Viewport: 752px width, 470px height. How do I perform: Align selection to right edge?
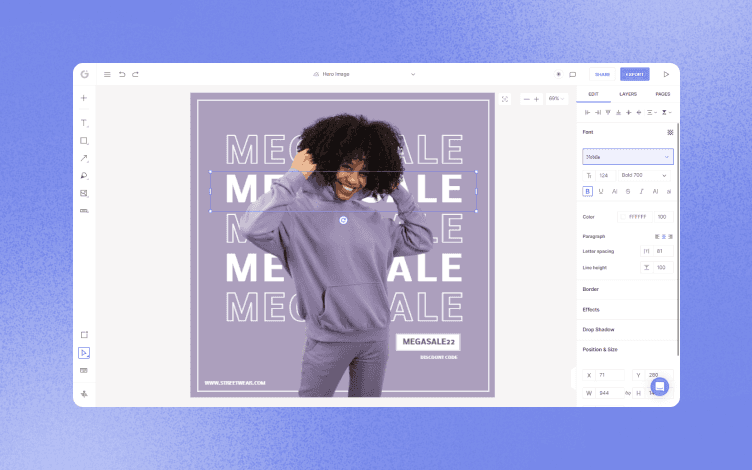(598, 112)
